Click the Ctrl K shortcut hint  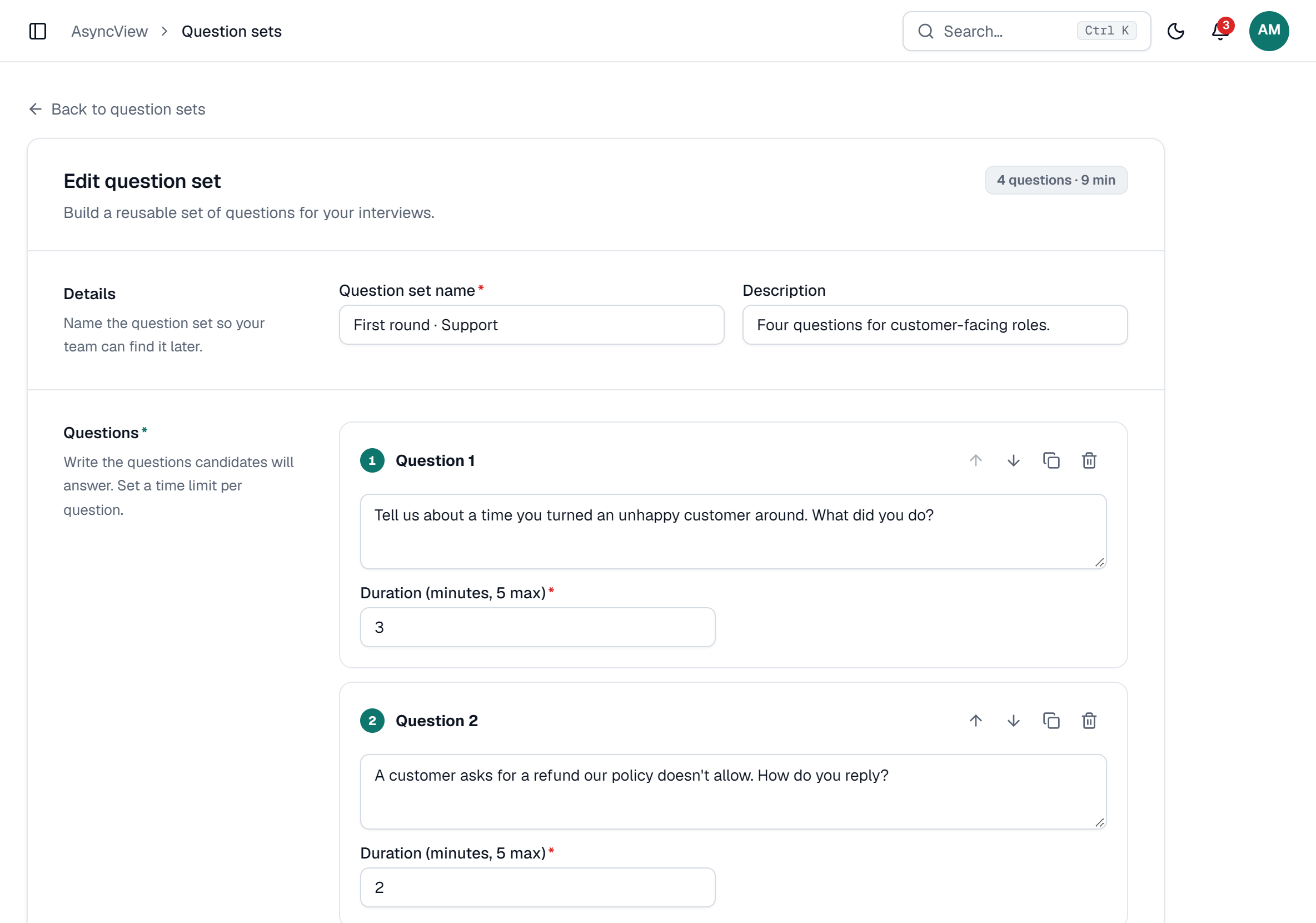[1106, 31]
